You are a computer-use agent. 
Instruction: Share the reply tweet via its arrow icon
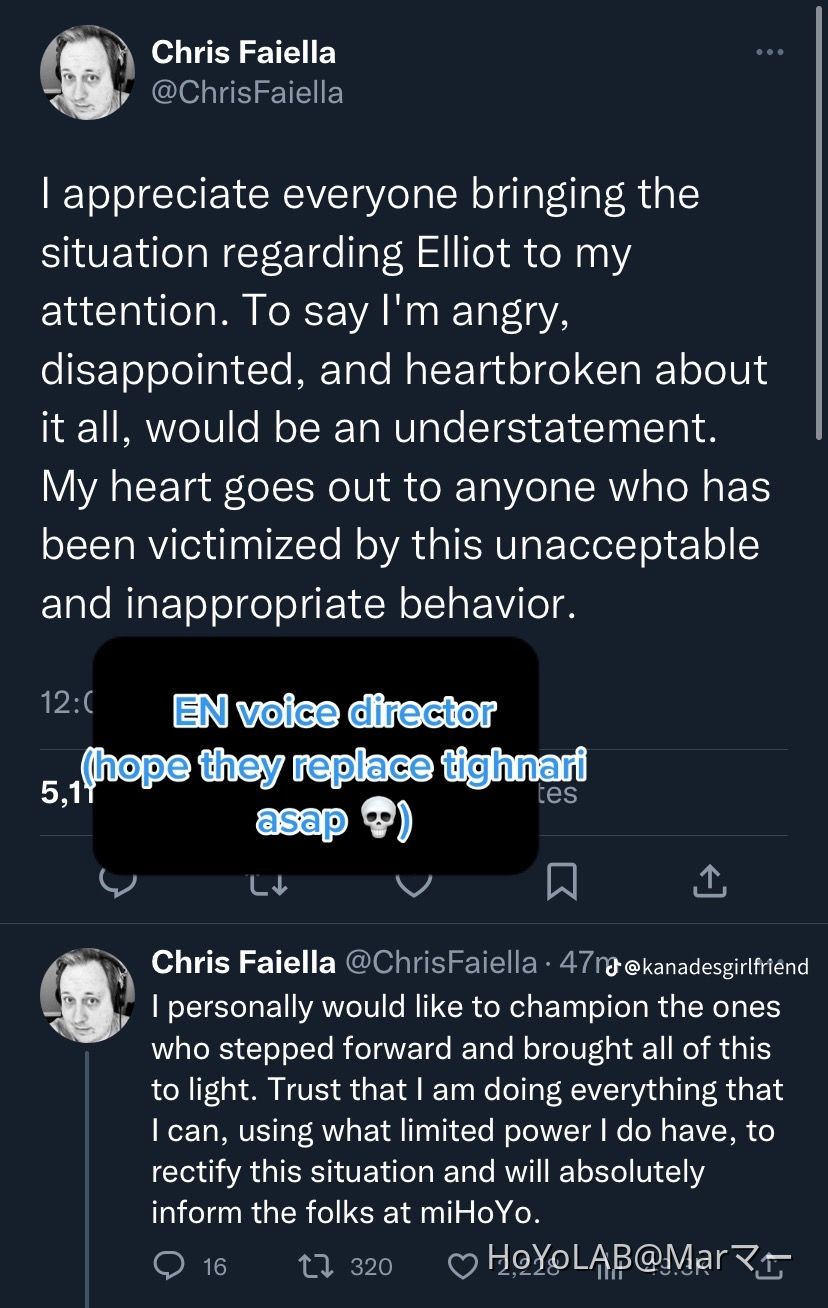tap(769, 1266)
